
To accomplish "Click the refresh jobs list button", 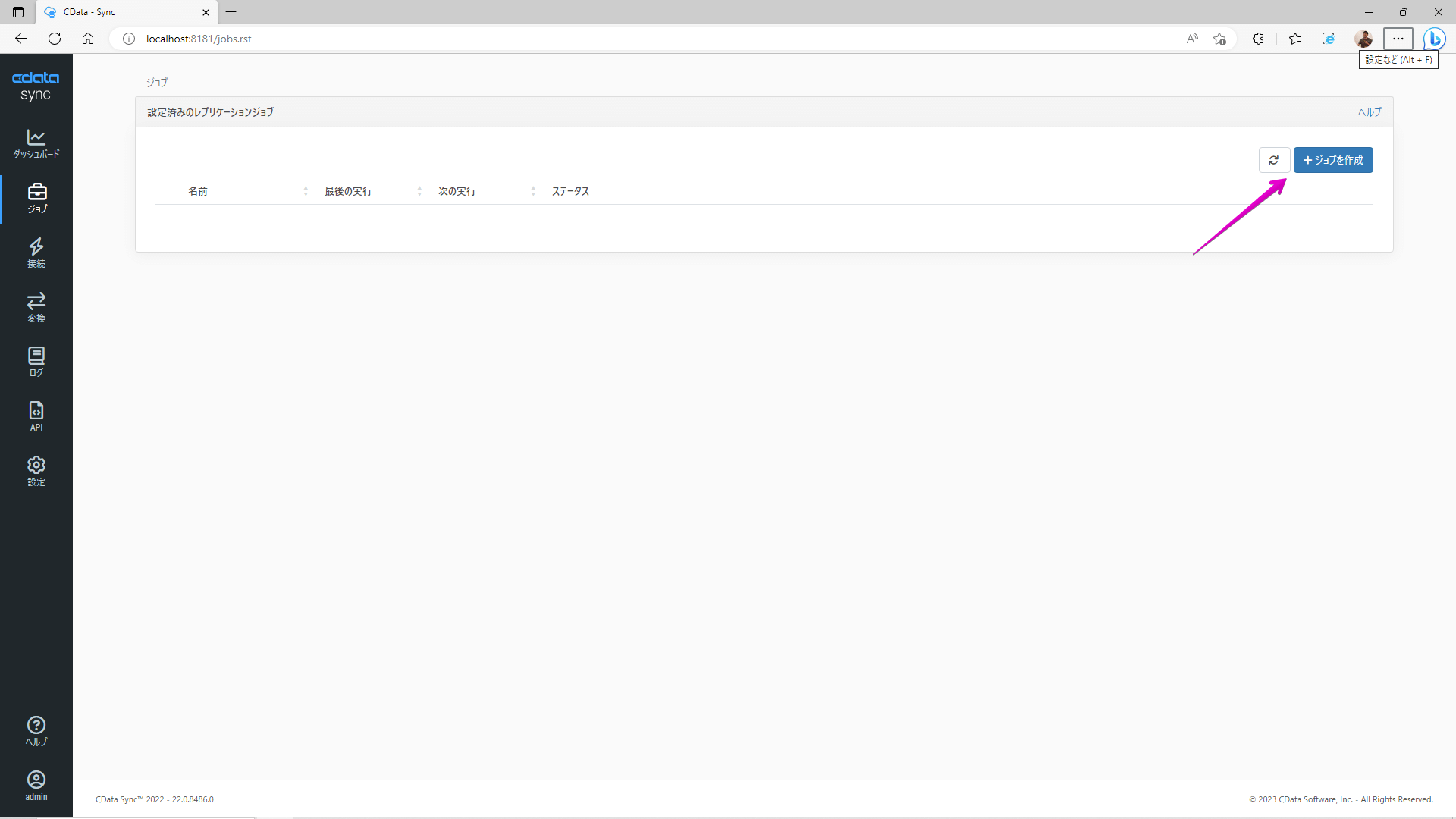I will [1273, 160].
